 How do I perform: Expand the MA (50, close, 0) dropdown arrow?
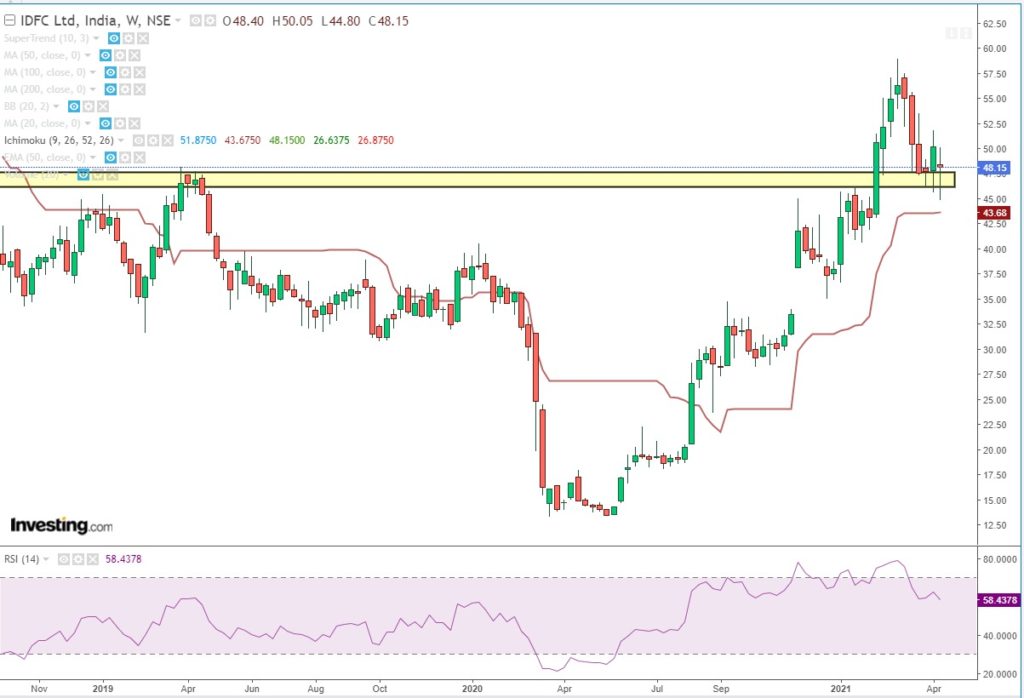88,56
